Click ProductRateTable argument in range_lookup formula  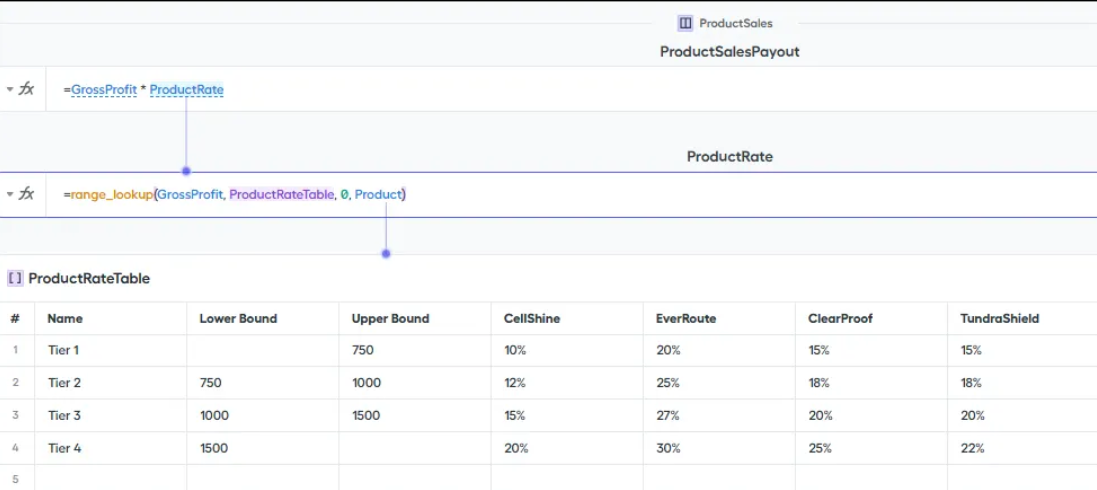281,195
